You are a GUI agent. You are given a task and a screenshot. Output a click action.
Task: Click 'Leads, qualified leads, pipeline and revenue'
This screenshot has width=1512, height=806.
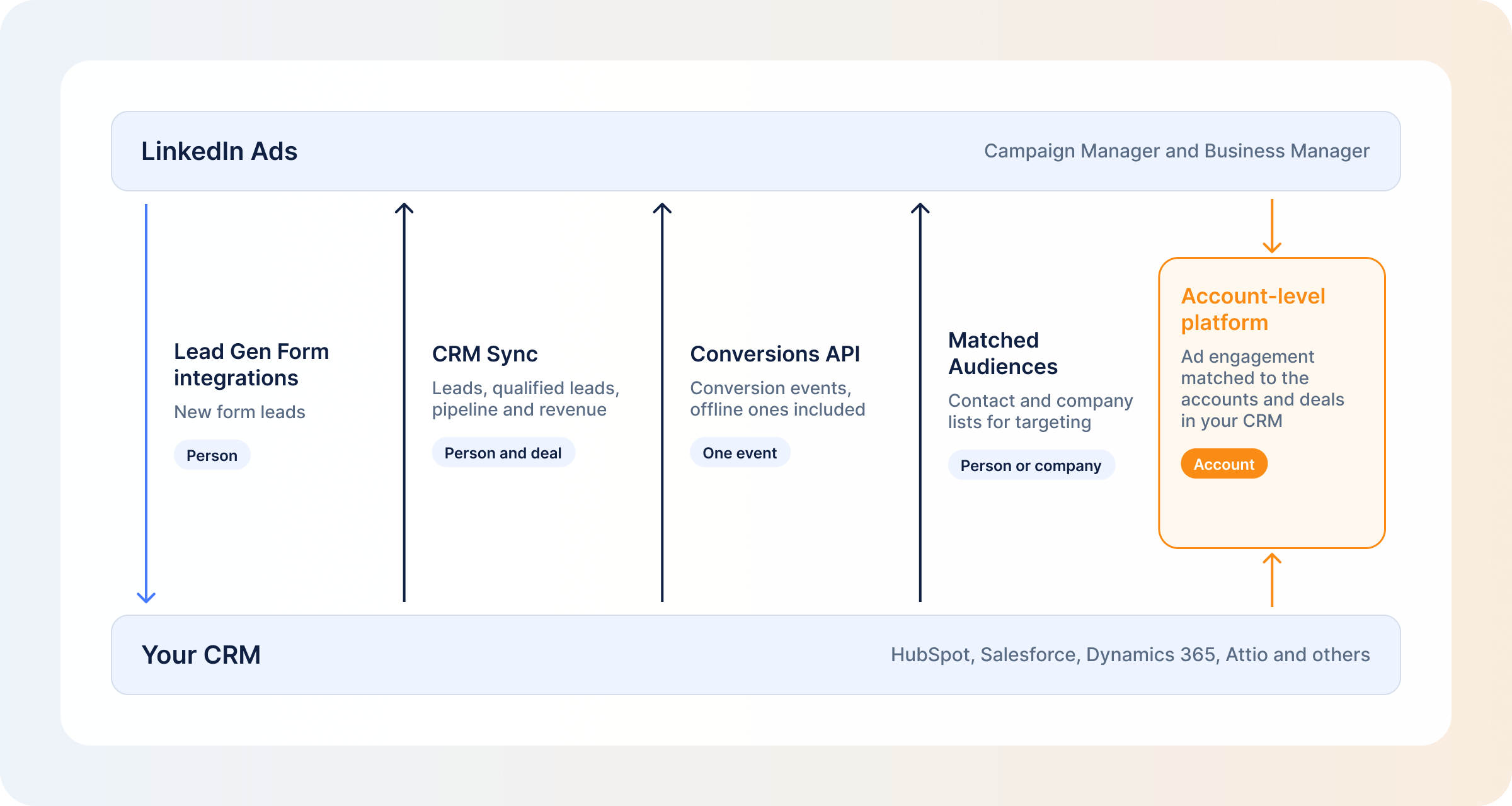point(526,399)
